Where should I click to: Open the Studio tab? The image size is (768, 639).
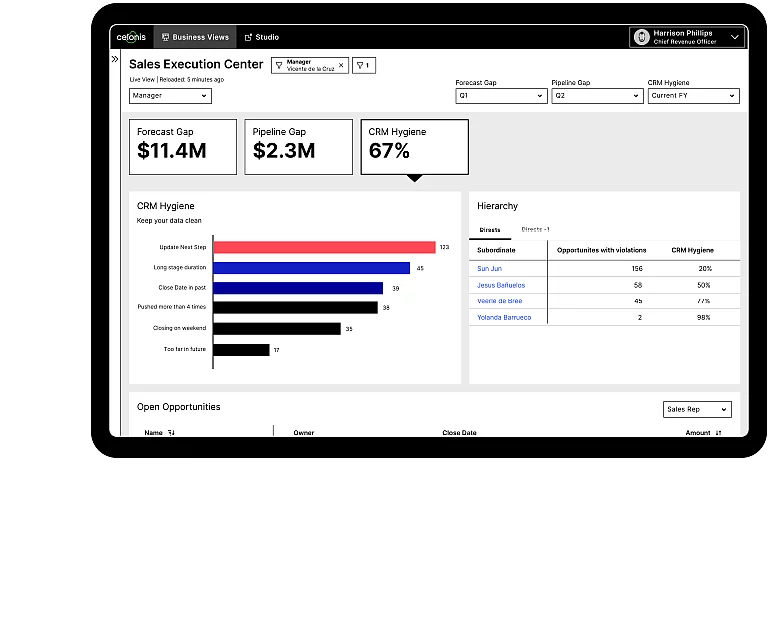tap(262, 37)
